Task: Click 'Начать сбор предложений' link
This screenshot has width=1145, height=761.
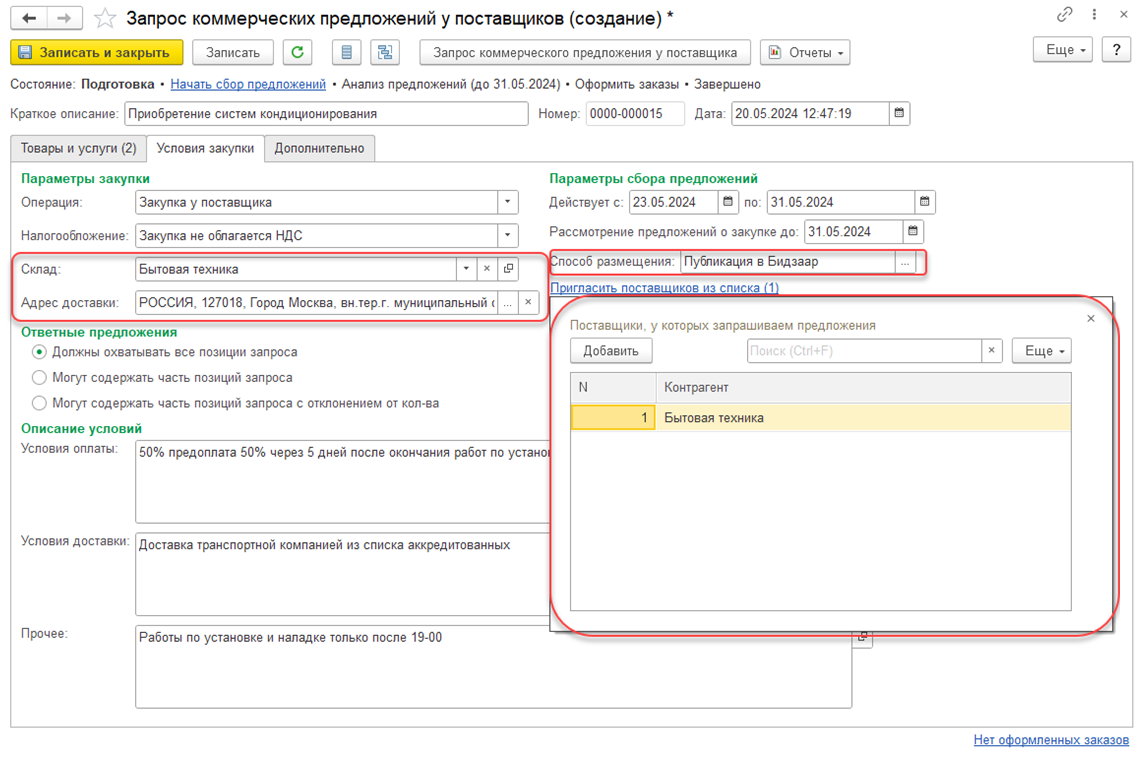Action: click(x=248, y=84)
